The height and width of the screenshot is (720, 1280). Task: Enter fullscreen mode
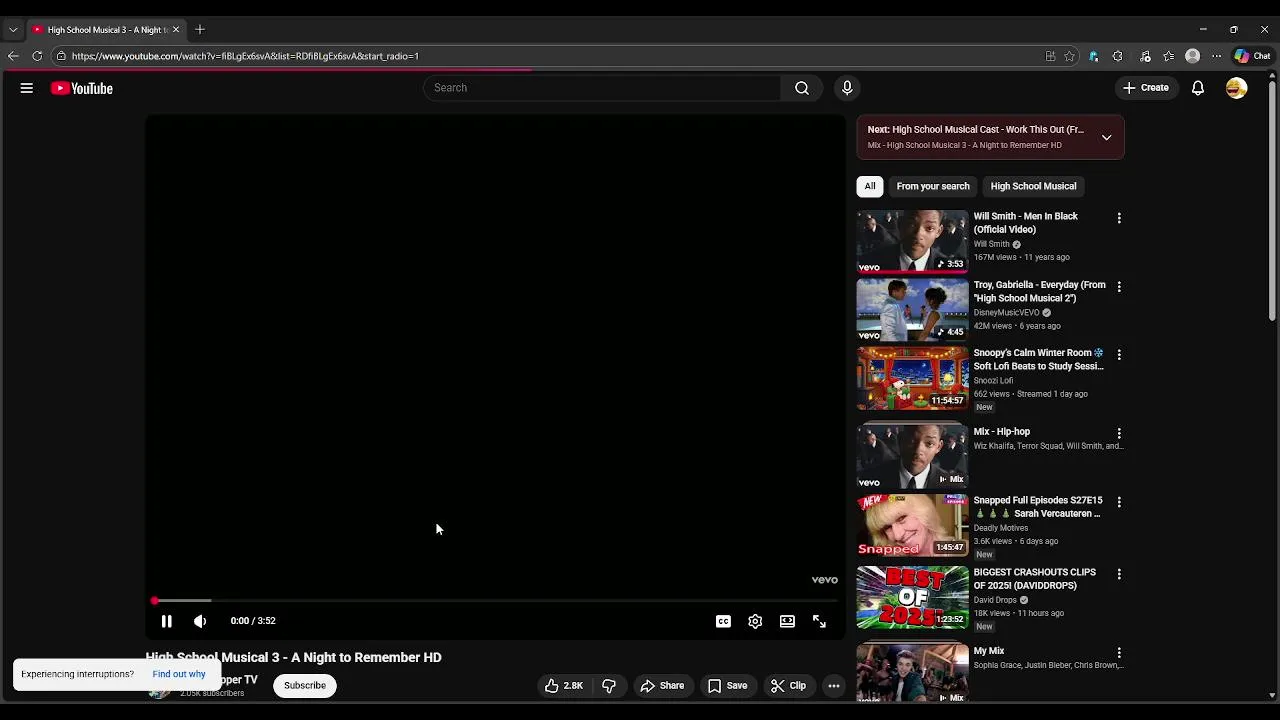(x=819, y=621)
